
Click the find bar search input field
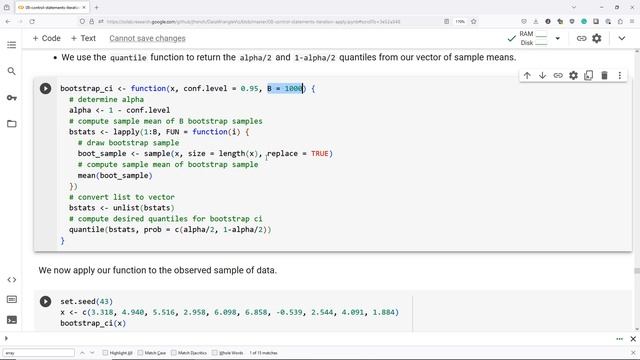tap(39, 353)
